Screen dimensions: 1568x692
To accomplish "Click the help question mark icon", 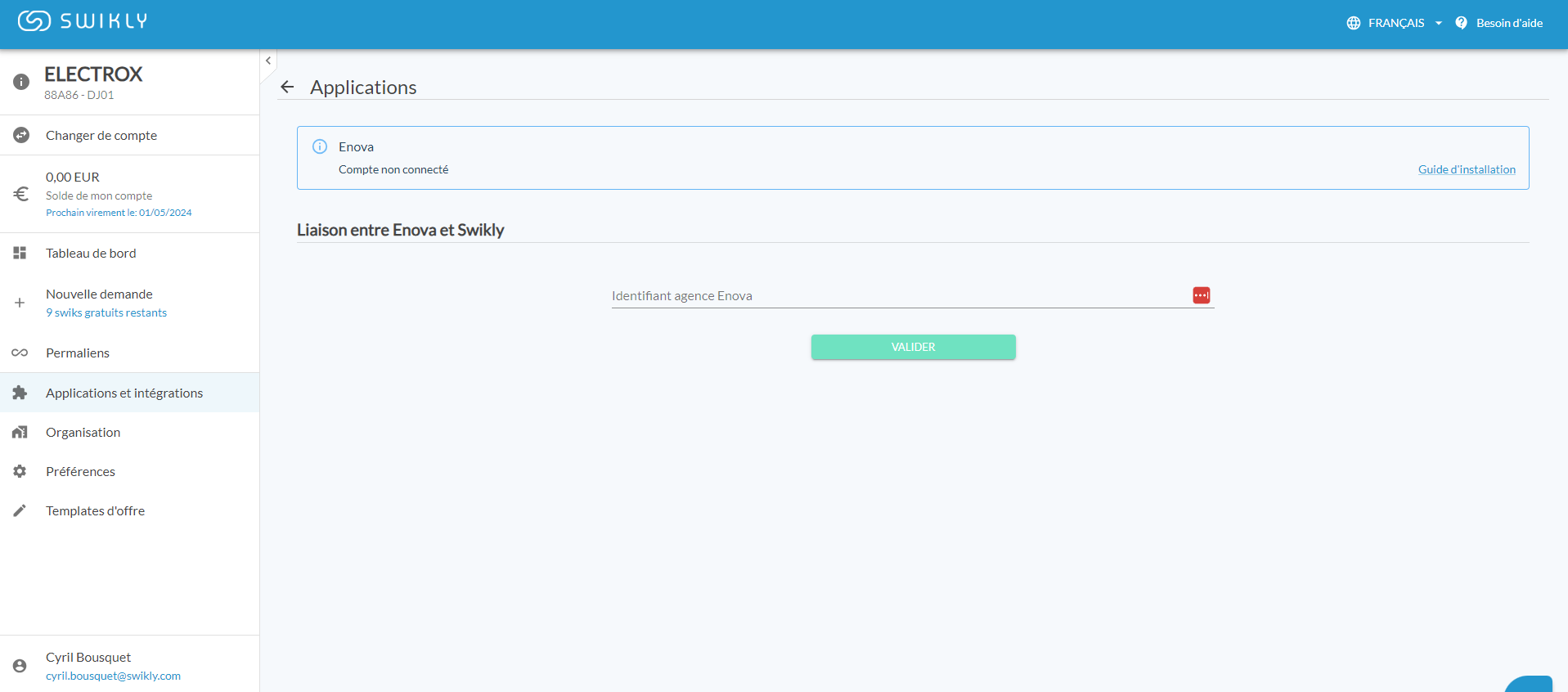I will click(x=1461, y=23).
